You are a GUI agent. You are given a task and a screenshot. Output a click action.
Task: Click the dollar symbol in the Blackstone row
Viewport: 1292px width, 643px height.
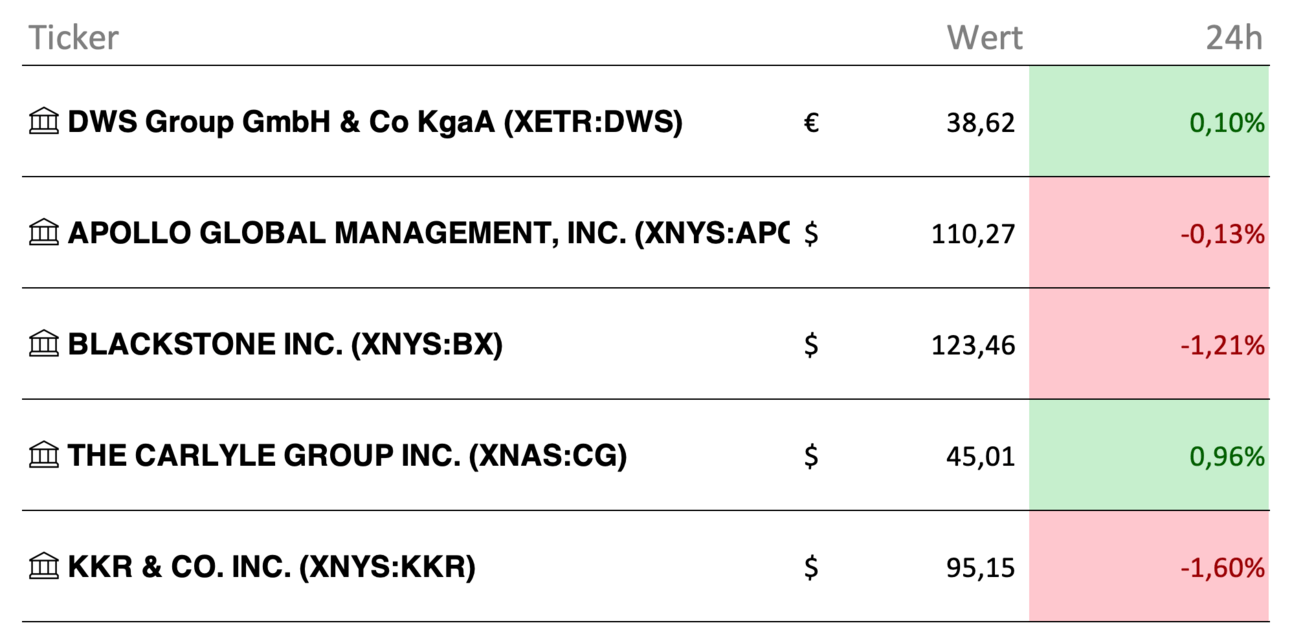[x=812, y=345]
